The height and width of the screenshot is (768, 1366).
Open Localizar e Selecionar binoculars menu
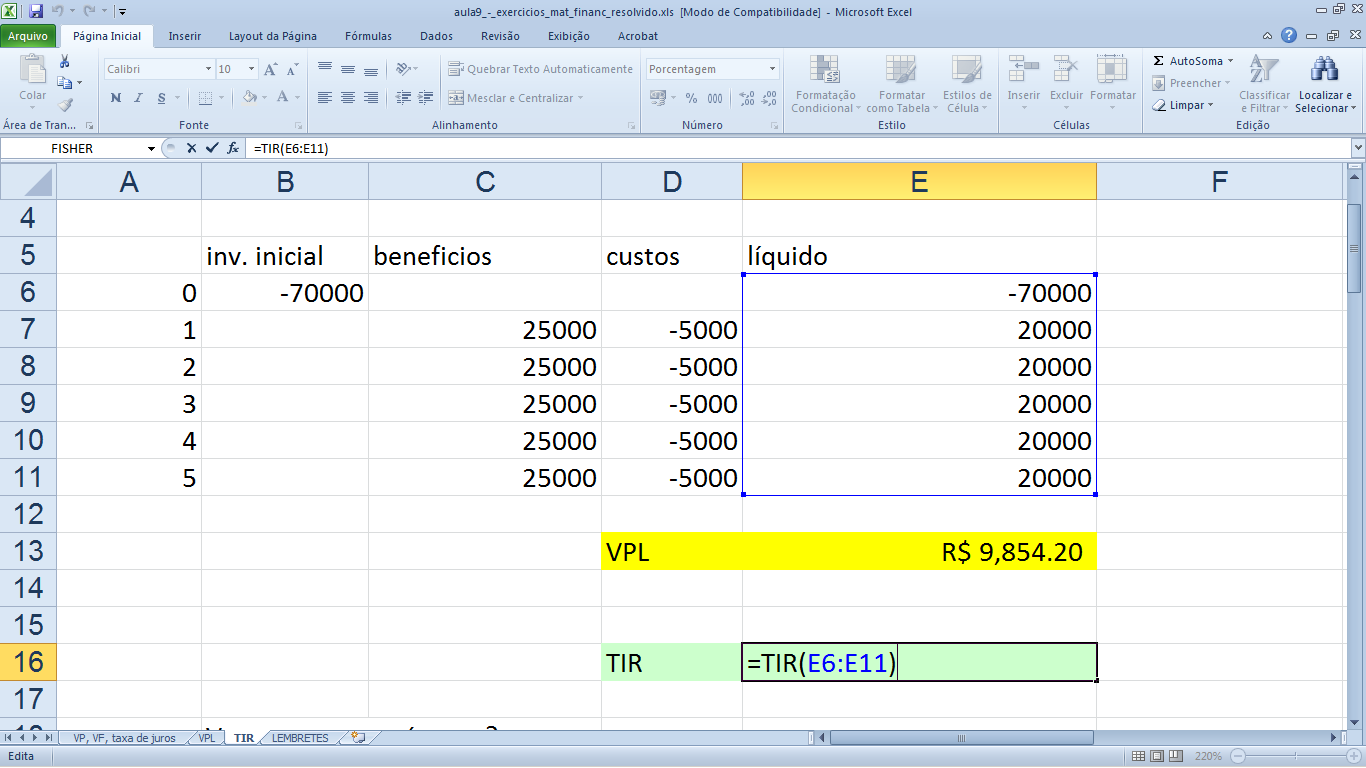[1325, 84]
